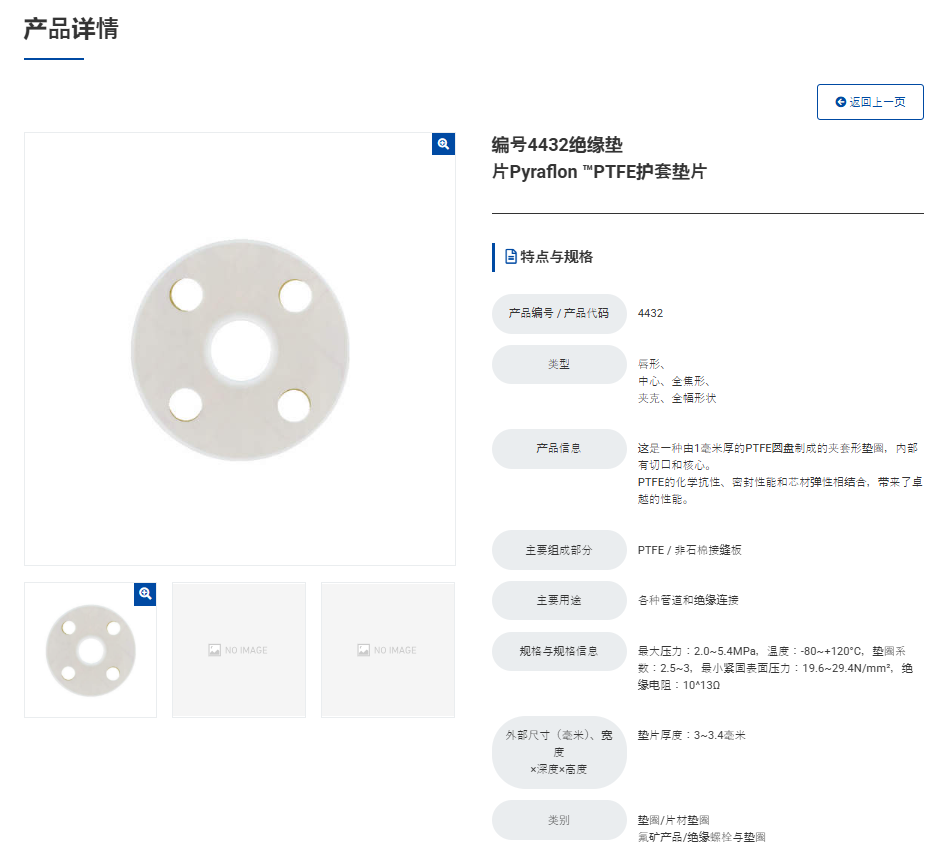
Task: Click the 主要用途 label pill
Action: (x=559, y=601)
